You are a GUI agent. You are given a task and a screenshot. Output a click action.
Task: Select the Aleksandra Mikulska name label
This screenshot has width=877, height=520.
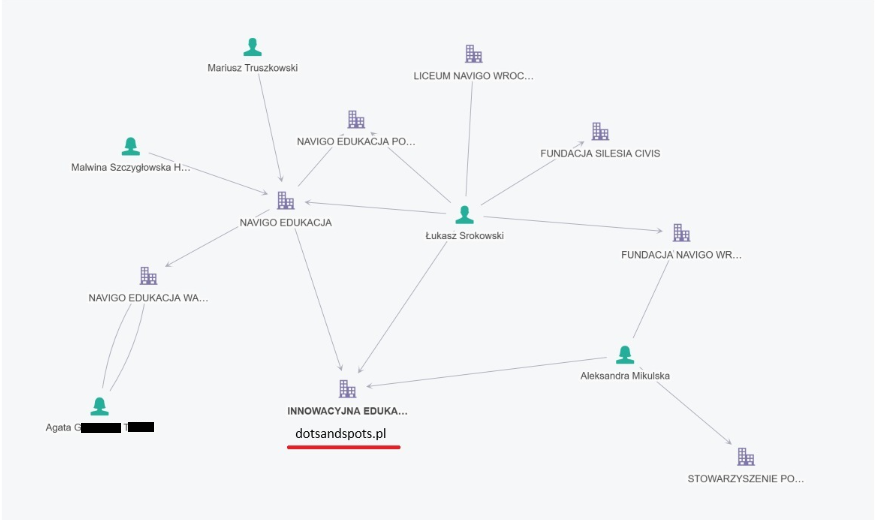point(625,376)
